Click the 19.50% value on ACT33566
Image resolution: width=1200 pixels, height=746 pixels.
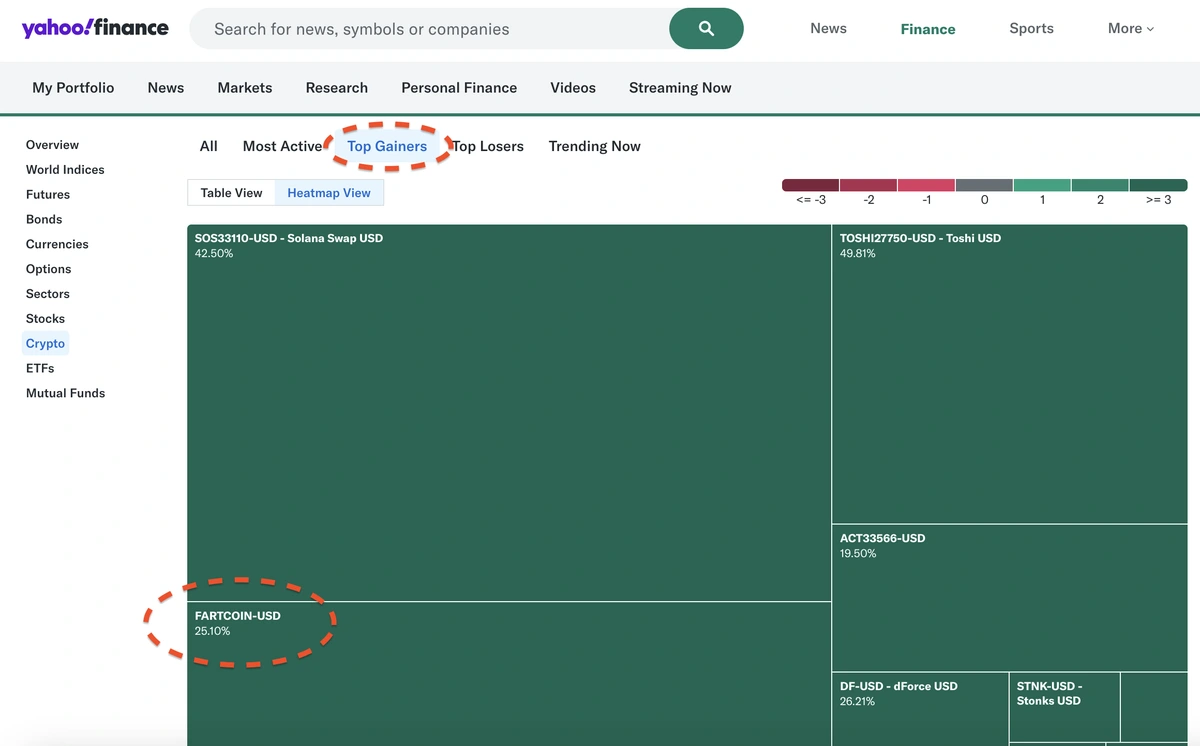858,554
